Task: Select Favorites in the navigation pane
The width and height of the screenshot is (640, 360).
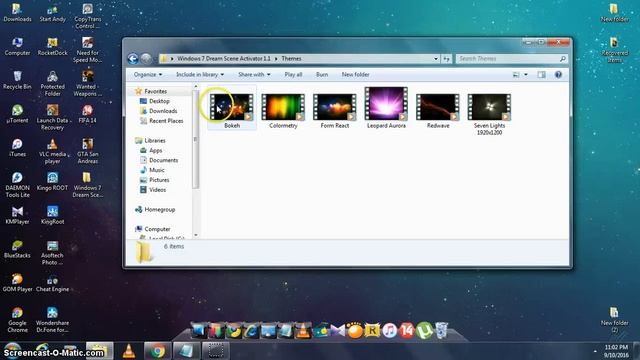Action: (x=155, y=91)
